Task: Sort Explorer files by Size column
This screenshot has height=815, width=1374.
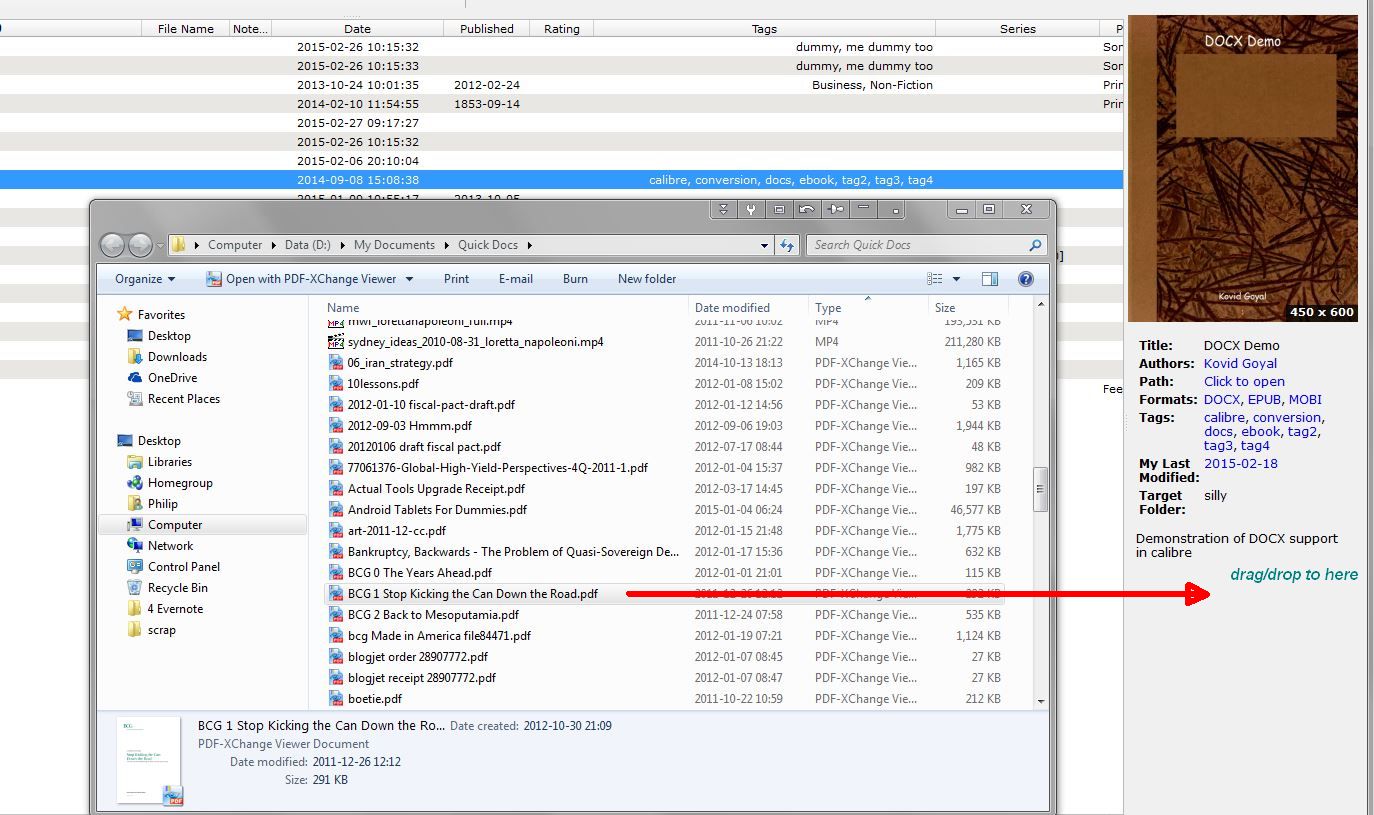Action: coord(966,308)
